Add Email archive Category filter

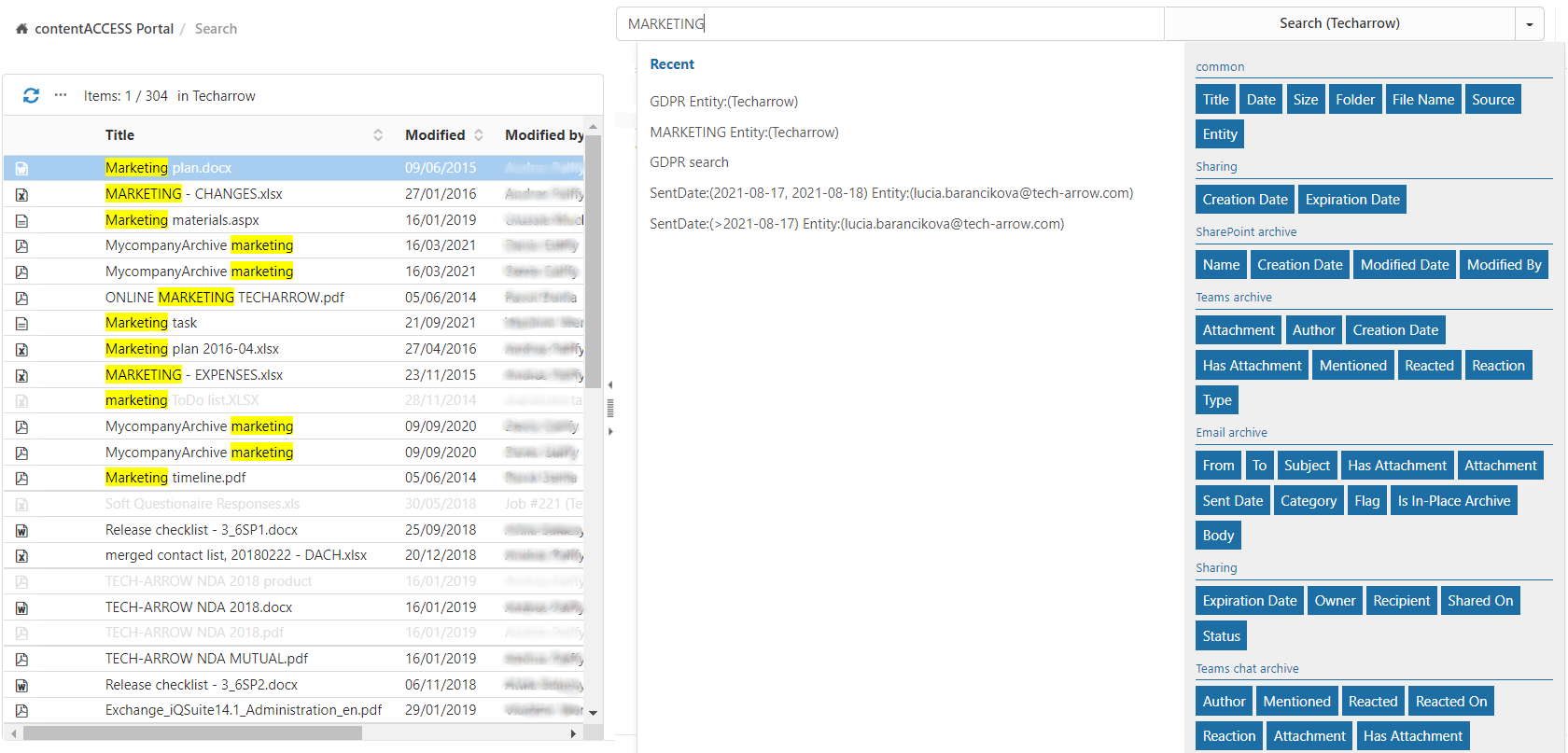tap(1308, 501)
